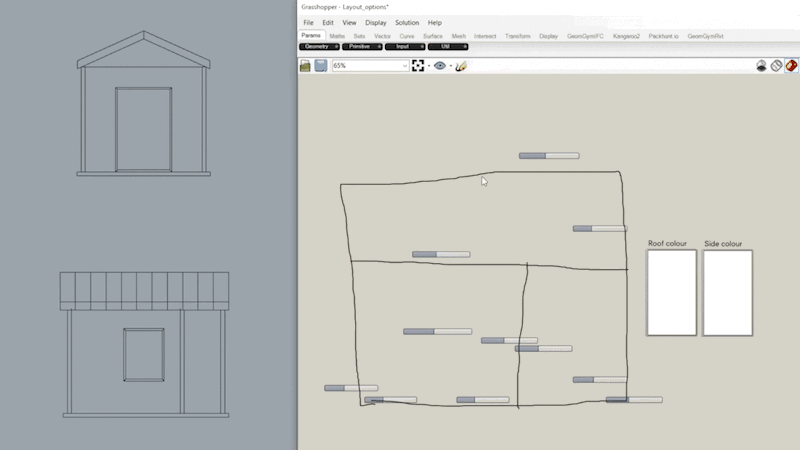Click the Zoom extents icon
Viewport: 800px width, 450px height.
pyautogui.click(x=418, y=66)
